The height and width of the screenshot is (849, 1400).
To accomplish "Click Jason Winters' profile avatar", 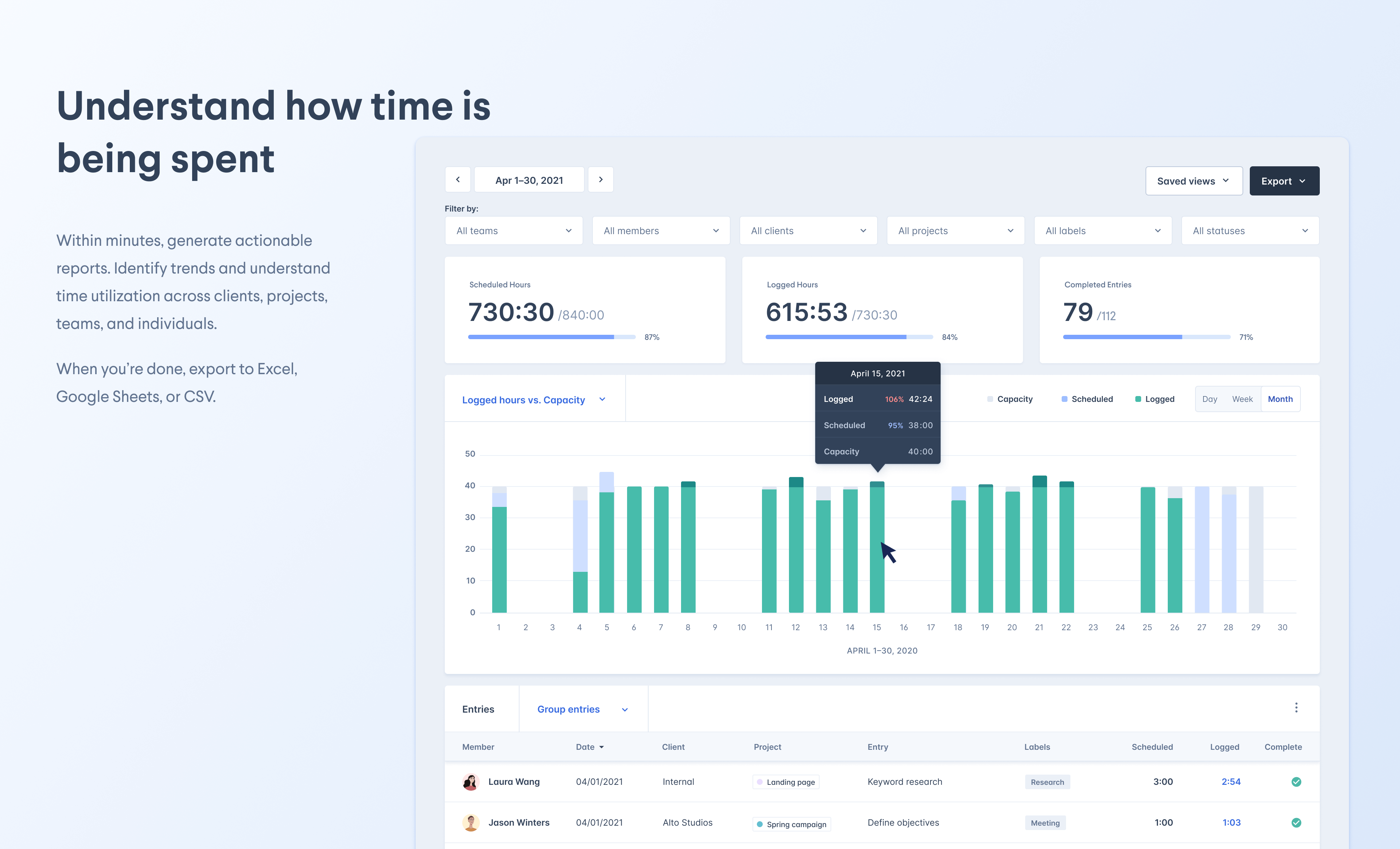I will pos(470,822).
